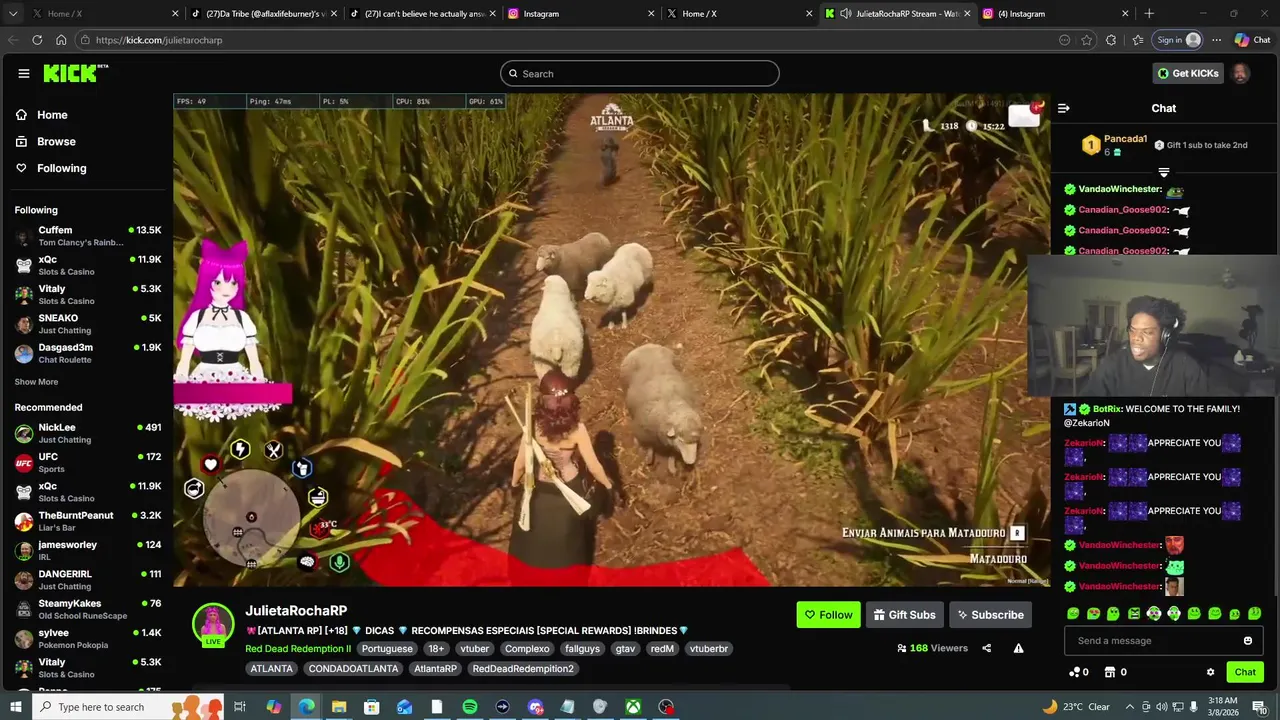Image resolution: width=1280 pixels, height=720 pixels.
Task: Click Red Dead Redemption II category link
Action: [298, 649]
